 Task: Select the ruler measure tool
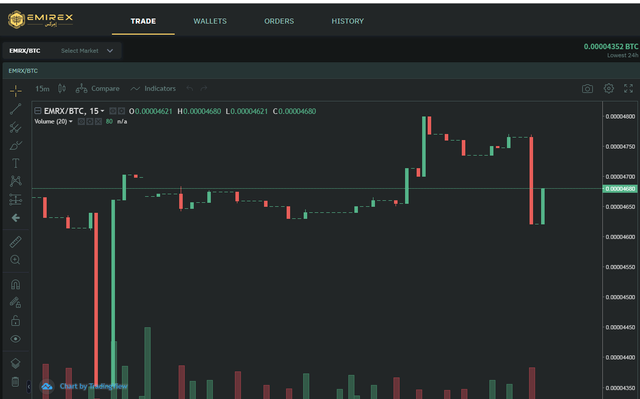click(16, 242)
